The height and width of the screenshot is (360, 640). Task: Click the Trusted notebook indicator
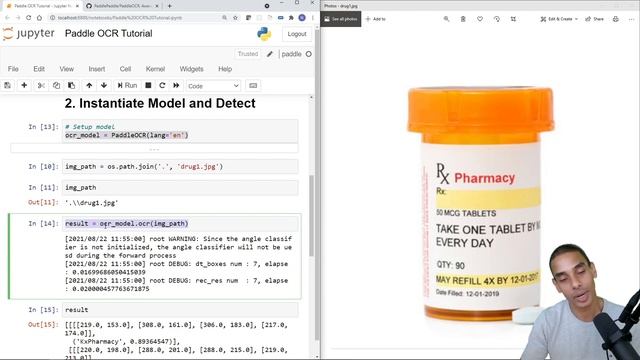pyautogui.click(x=248, y=54)
